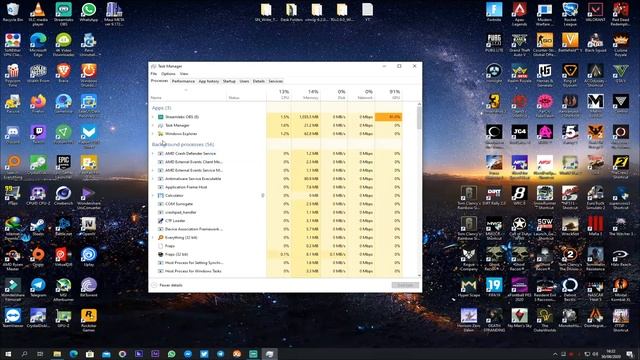Expand the AMD External Events Service row

click(153, 170)
